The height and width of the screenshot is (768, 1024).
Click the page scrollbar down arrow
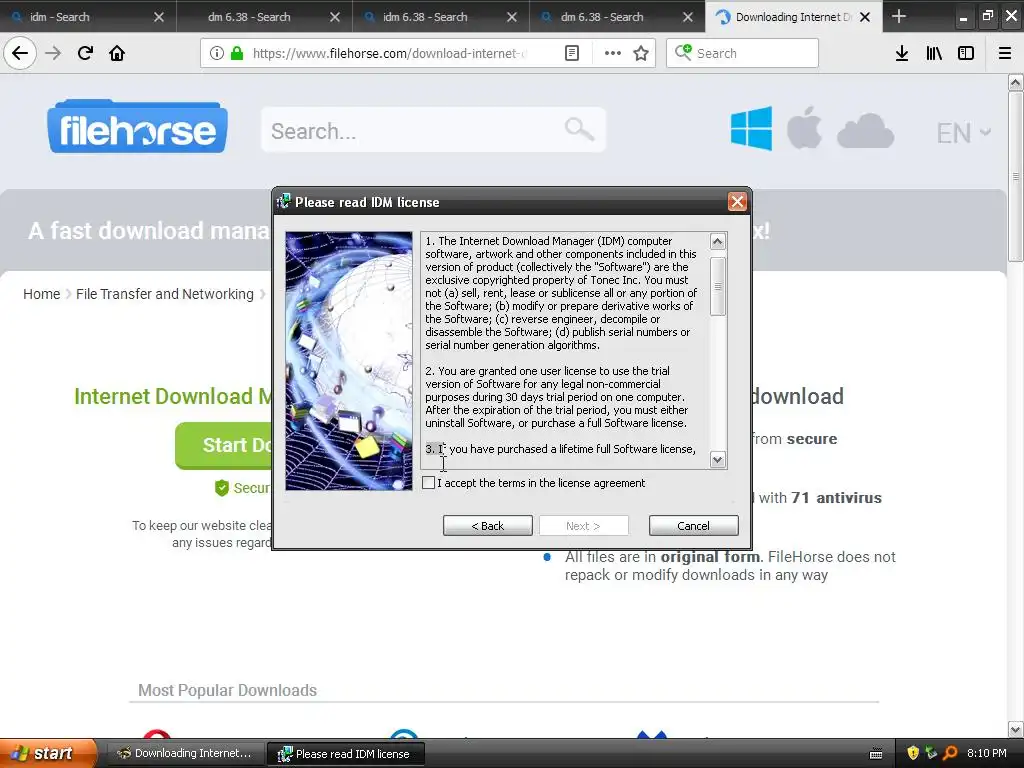(x=1015, y=729)
